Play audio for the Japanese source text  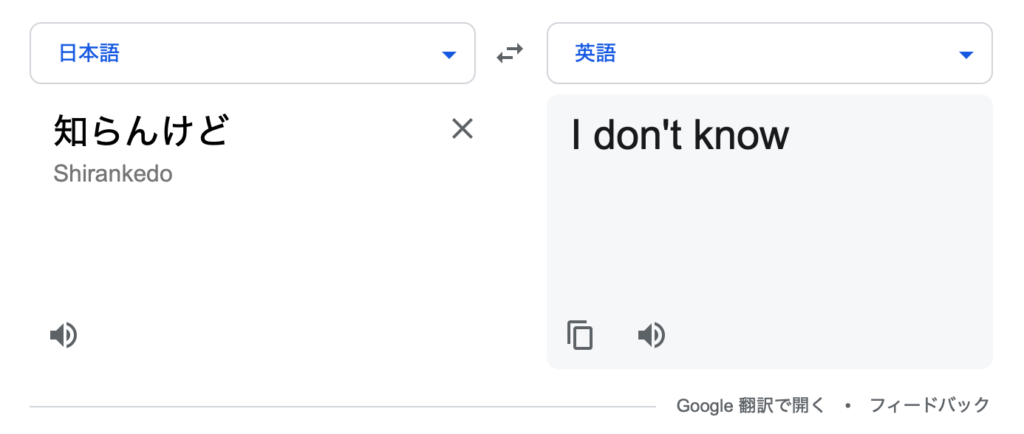coord(64,335)
